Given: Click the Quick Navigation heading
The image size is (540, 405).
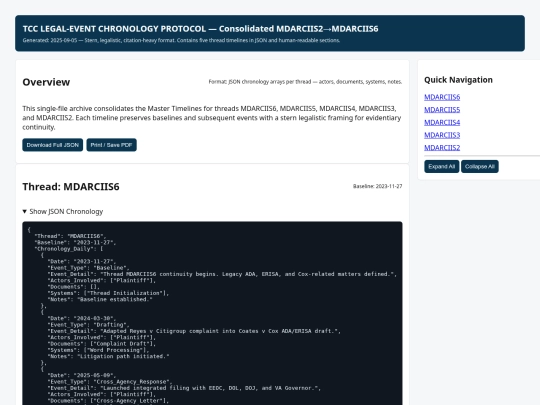Looking at the screenshot, I should point(458,80).
